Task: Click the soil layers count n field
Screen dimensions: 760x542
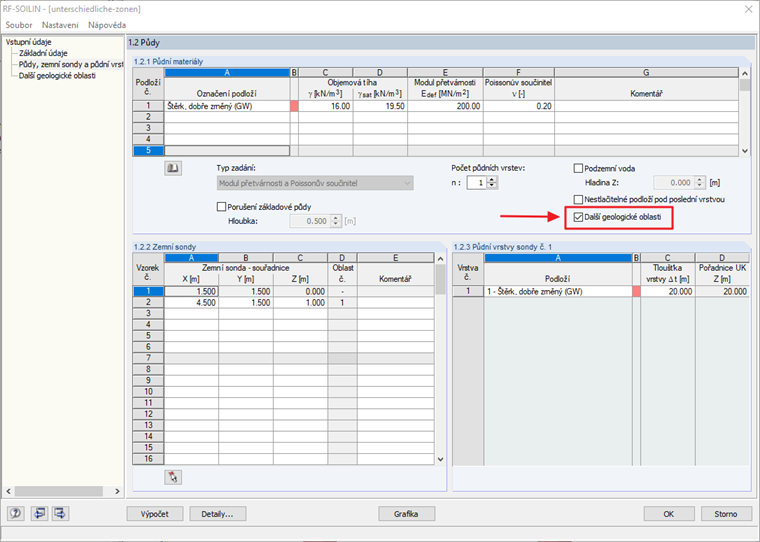Action: (477, 183)
